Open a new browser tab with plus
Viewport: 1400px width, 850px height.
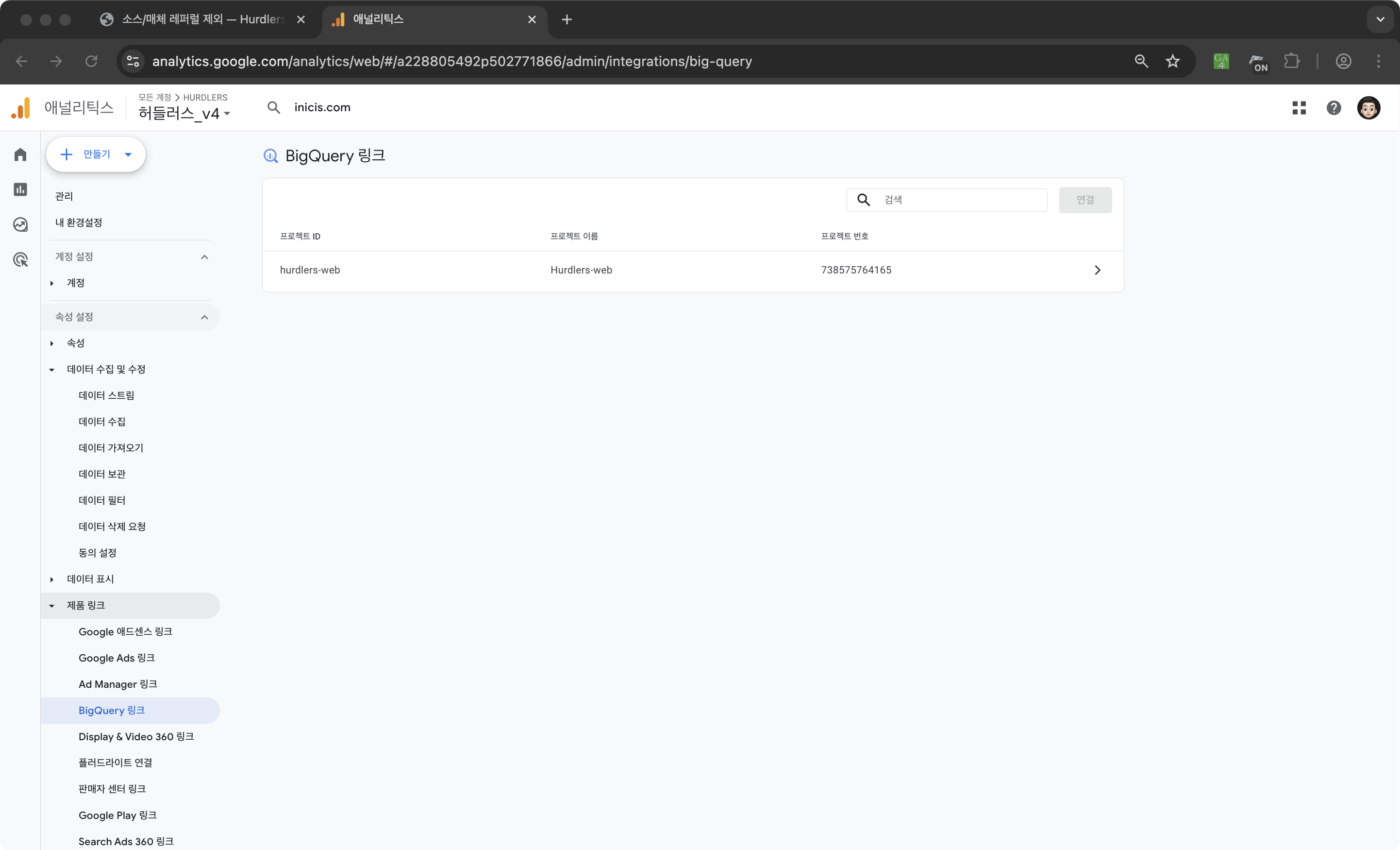tap(567, 19)
